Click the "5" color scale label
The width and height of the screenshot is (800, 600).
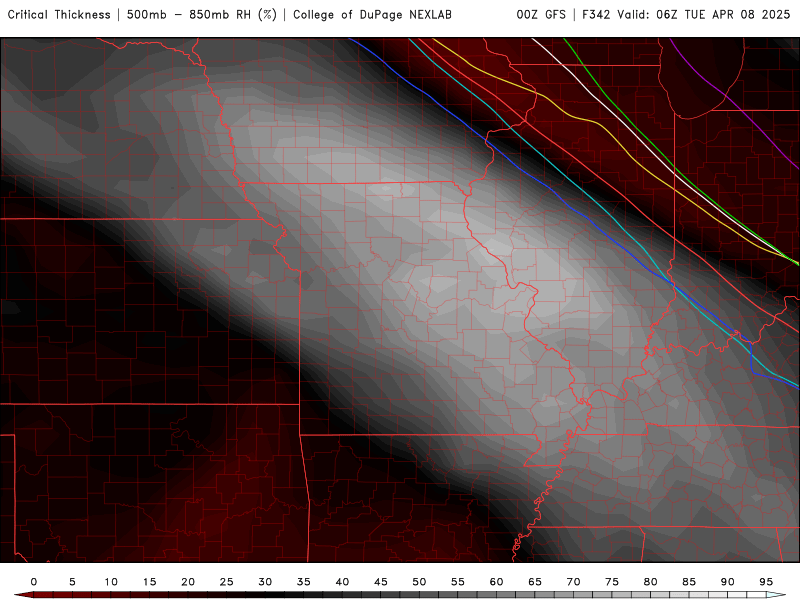point(72,582)
